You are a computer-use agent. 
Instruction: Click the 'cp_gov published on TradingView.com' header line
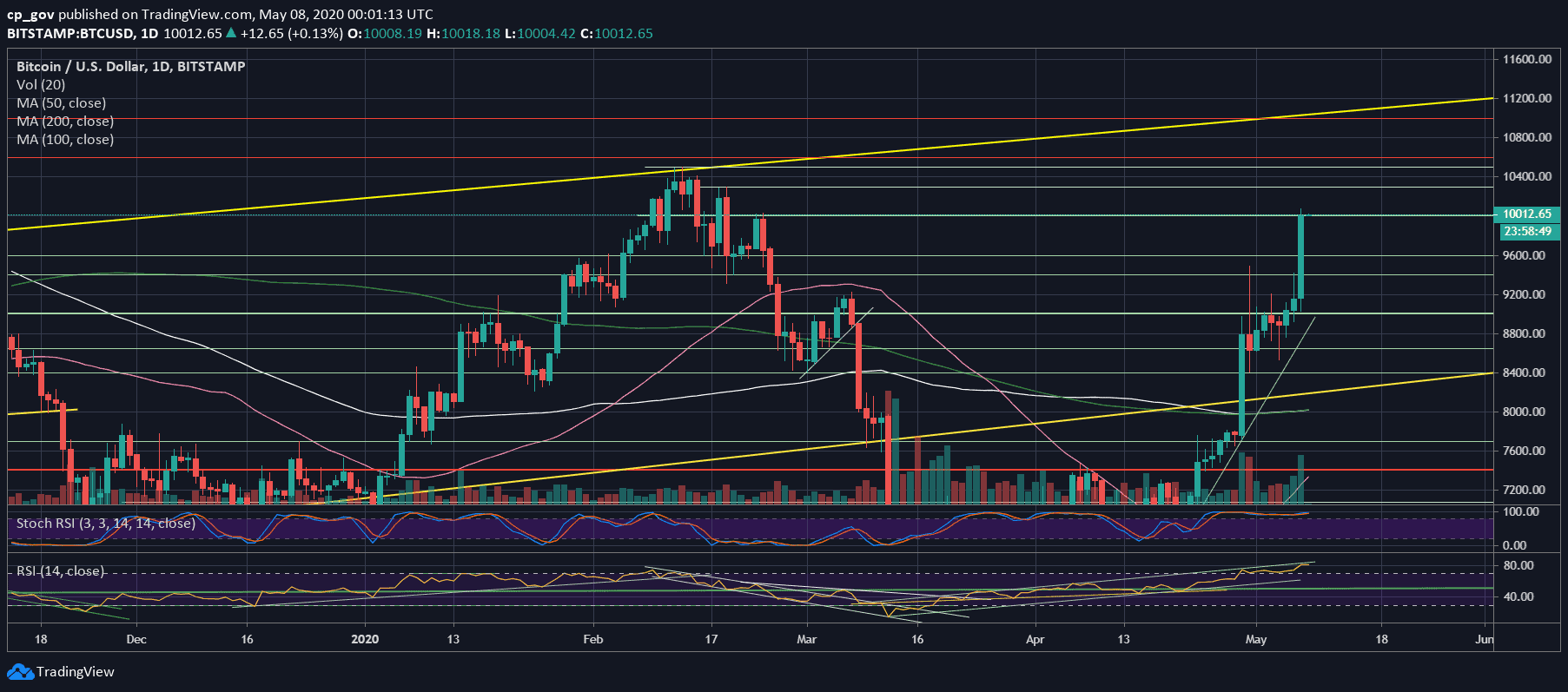(220, 14)
